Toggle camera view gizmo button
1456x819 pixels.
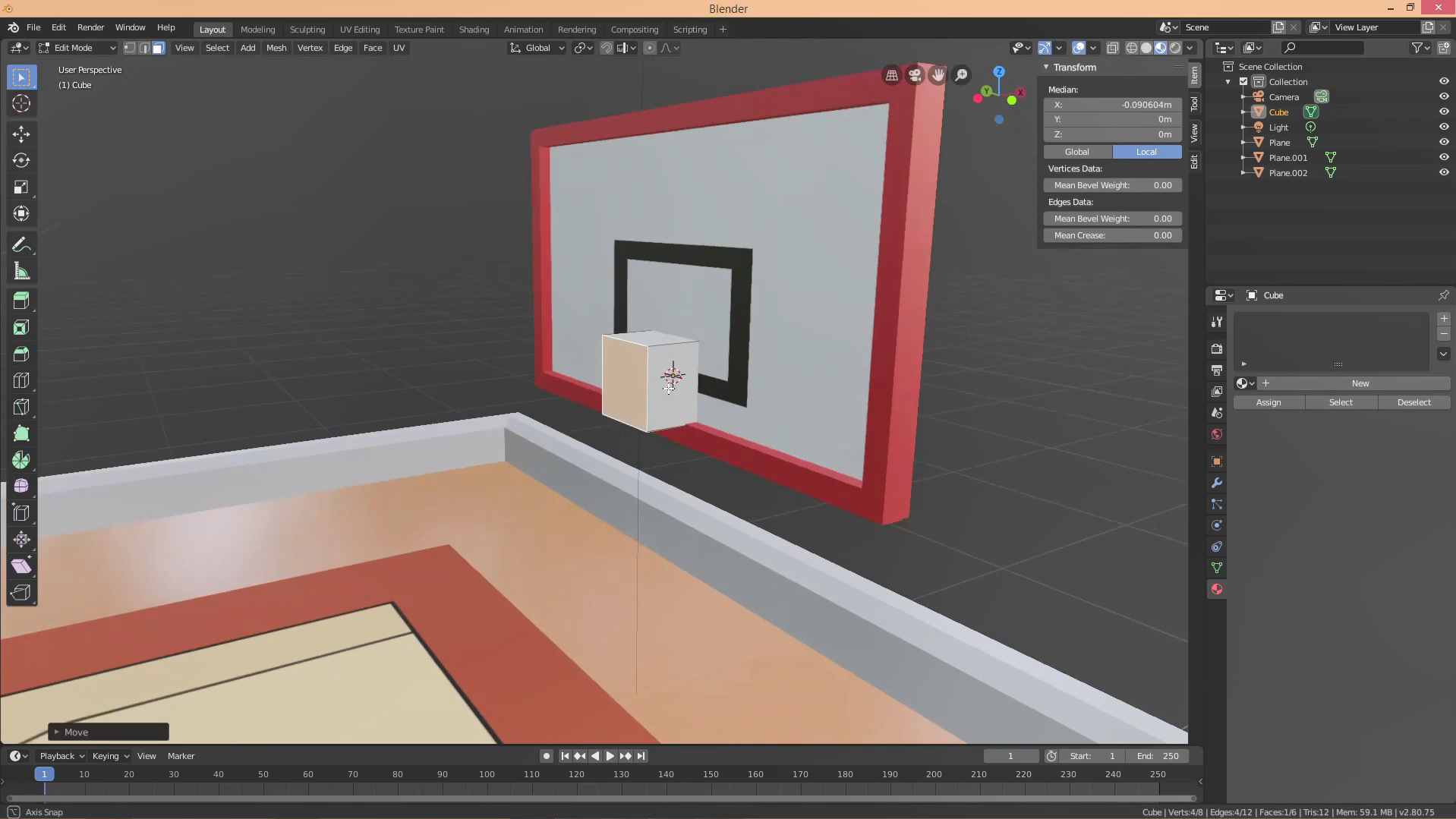pyautogui.click(x=915, y=75)
